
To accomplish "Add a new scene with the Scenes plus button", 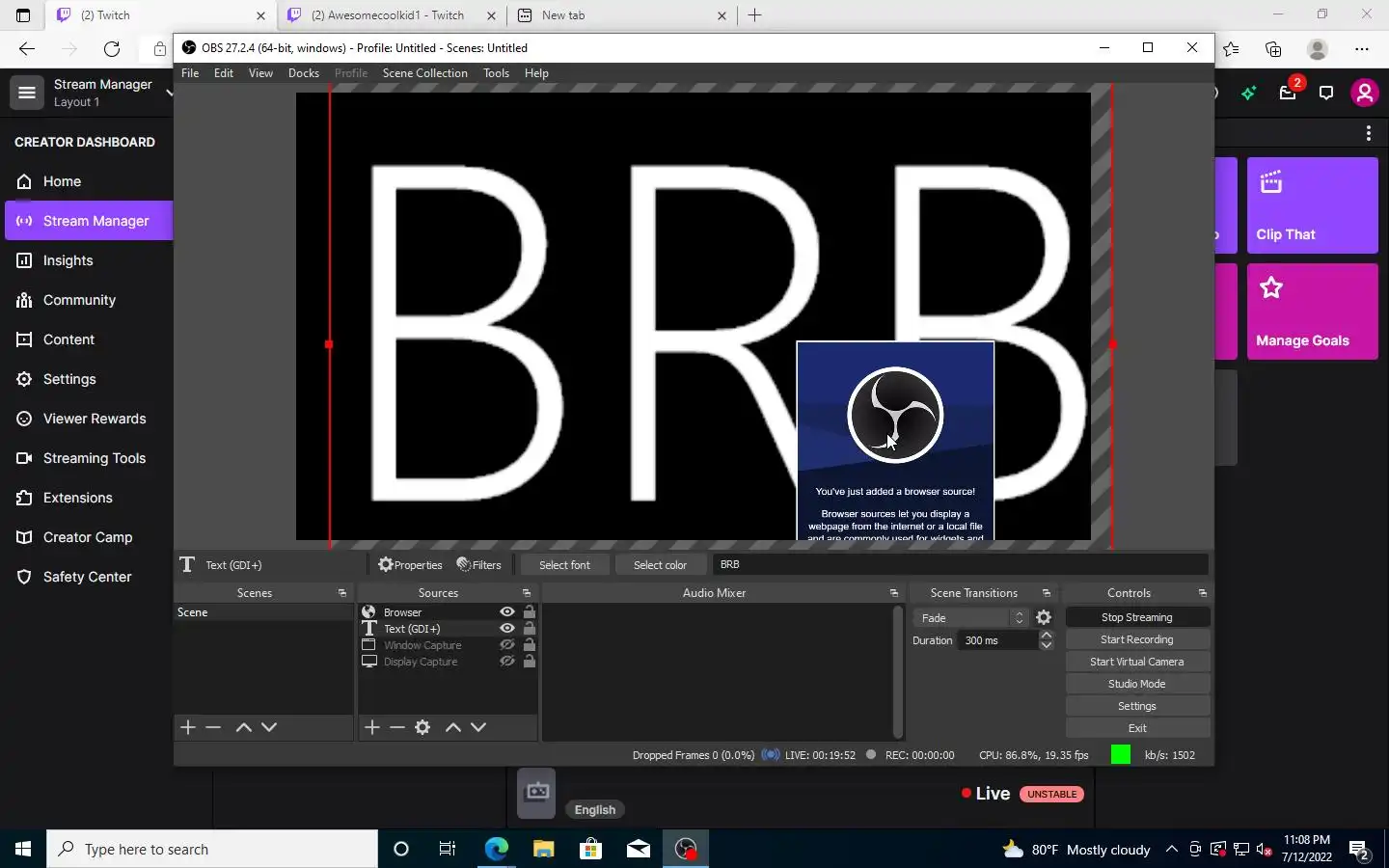I will click(x=188, y=727).
